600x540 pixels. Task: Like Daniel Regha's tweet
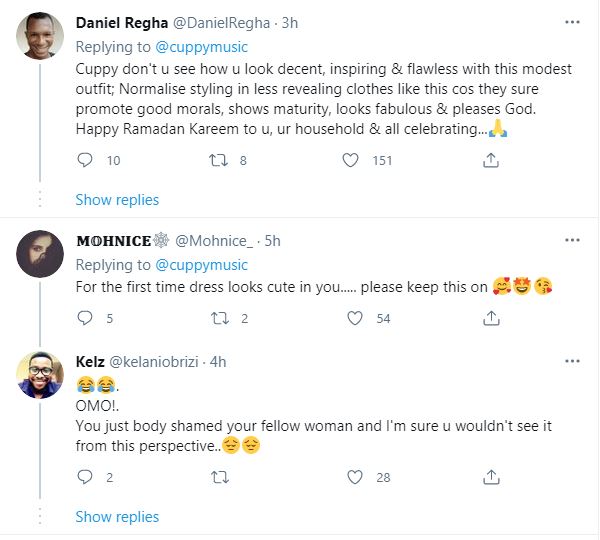coord(351,159)
